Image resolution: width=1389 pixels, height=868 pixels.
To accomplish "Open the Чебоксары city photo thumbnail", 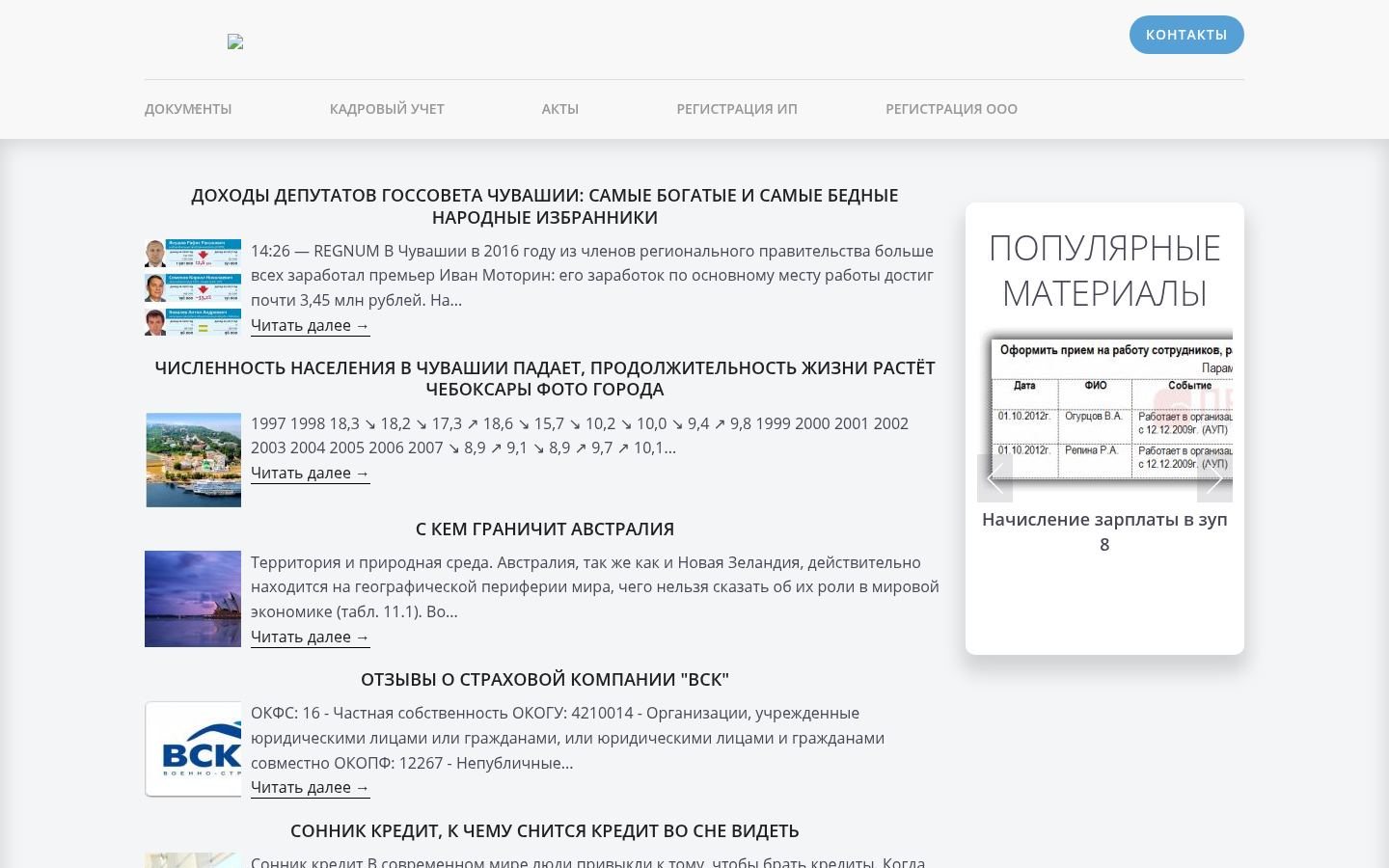I will click(193, 460).
